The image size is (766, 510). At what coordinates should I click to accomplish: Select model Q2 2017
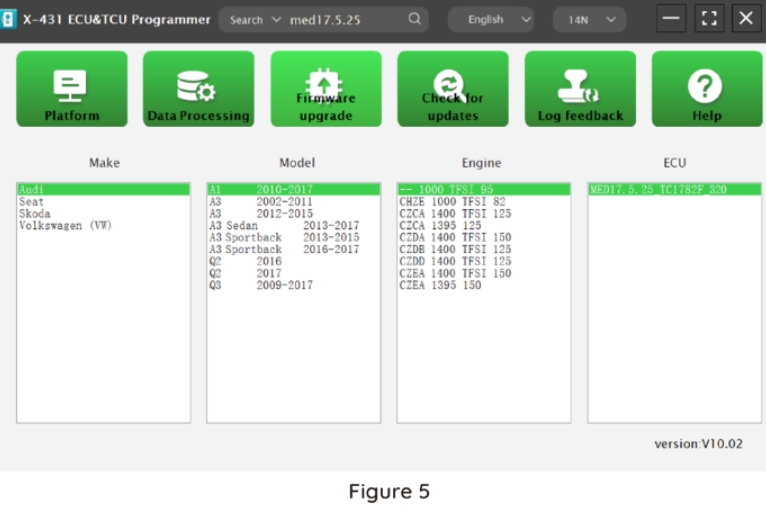pyautogui.click(x=294, y=273)
